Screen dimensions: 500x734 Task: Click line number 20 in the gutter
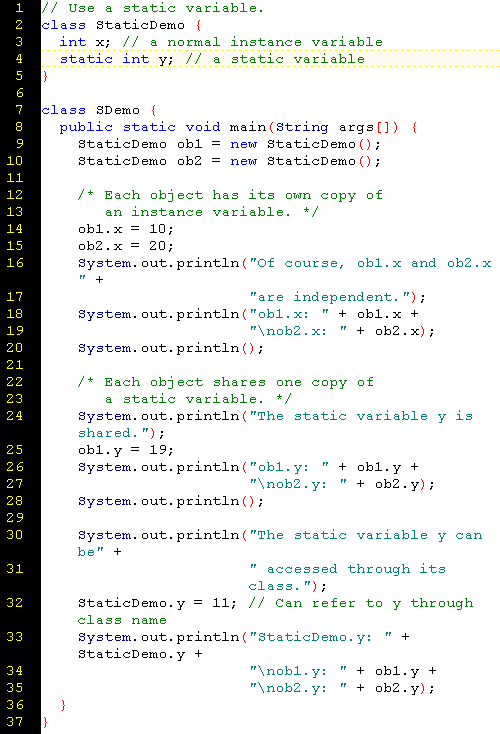pos(15,348)
